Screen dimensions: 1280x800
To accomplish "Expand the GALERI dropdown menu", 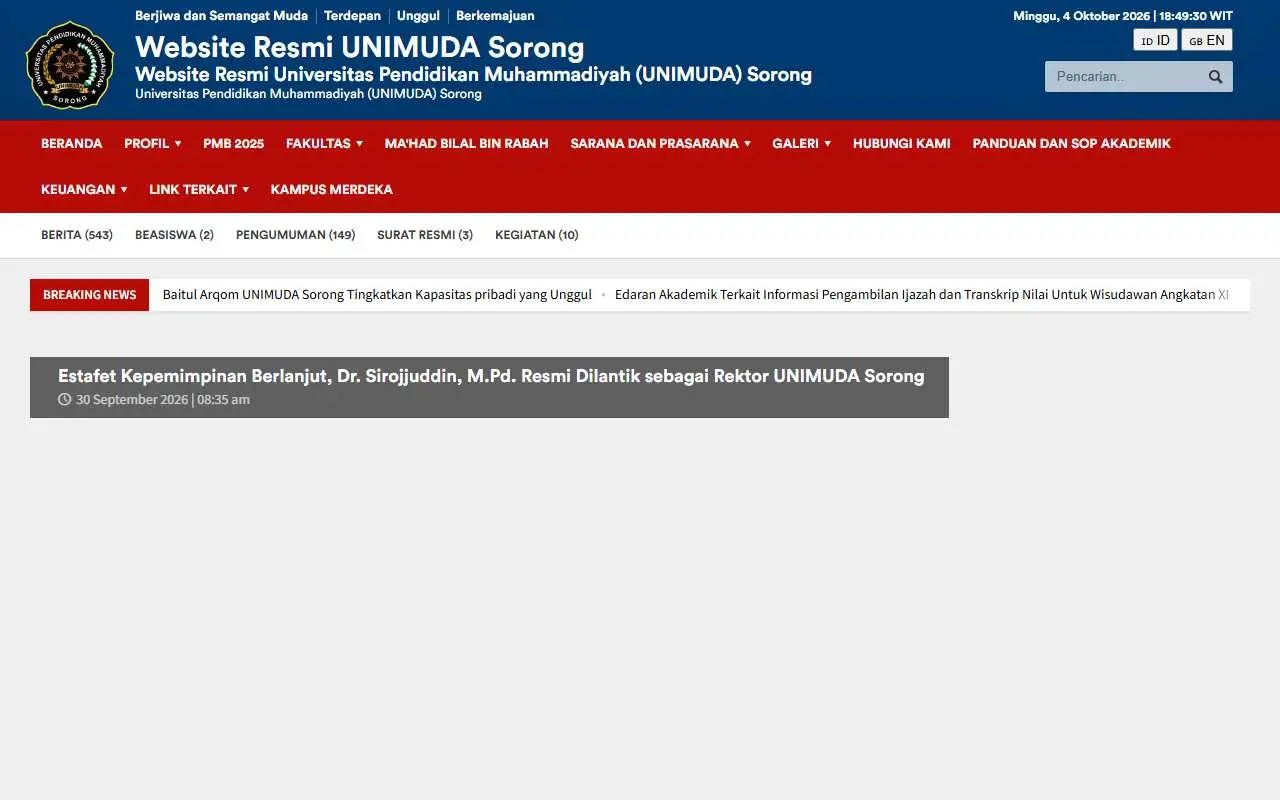I will point(801,143).
